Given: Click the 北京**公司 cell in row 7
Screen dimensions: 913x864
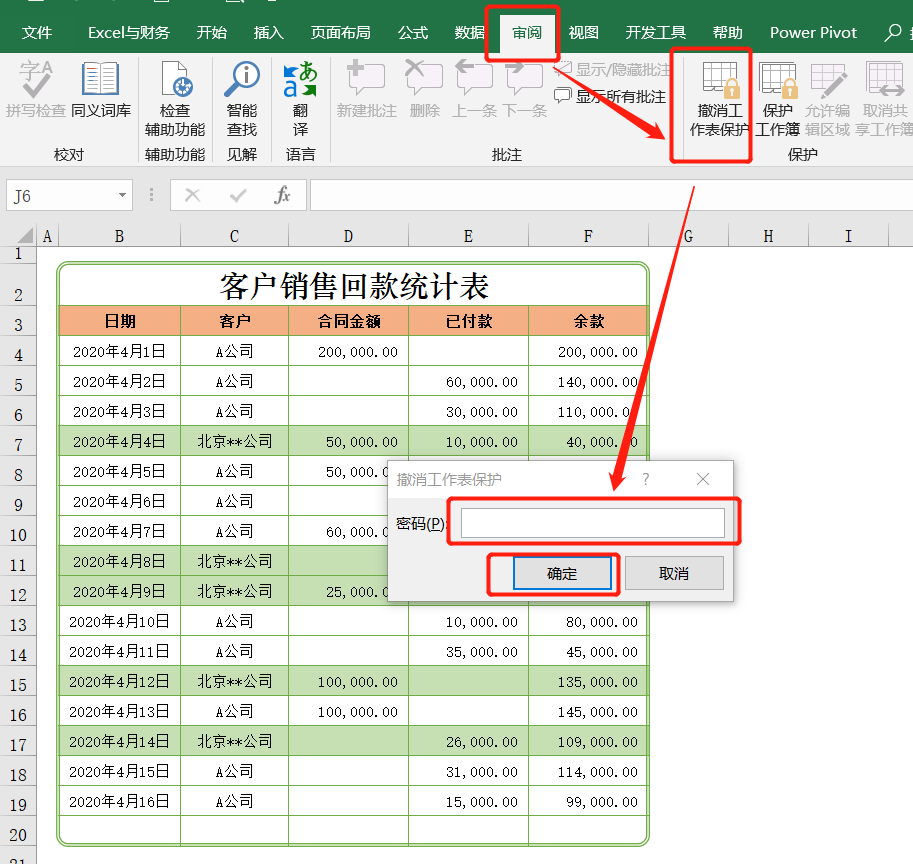Looking at the screenshot, I should click(234, 441).
